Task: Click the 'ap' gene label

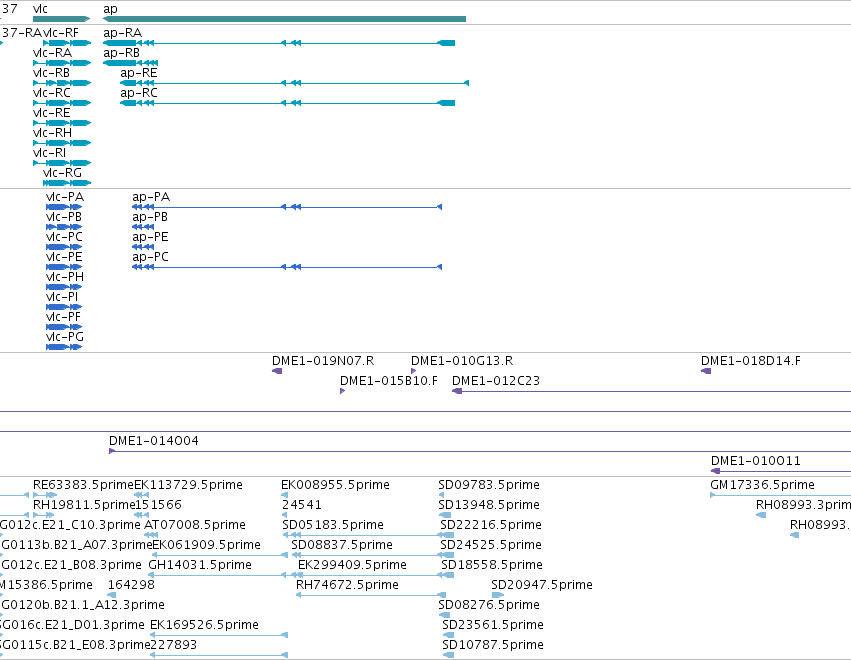Action: pyautogui.click(x=110, y=9)
